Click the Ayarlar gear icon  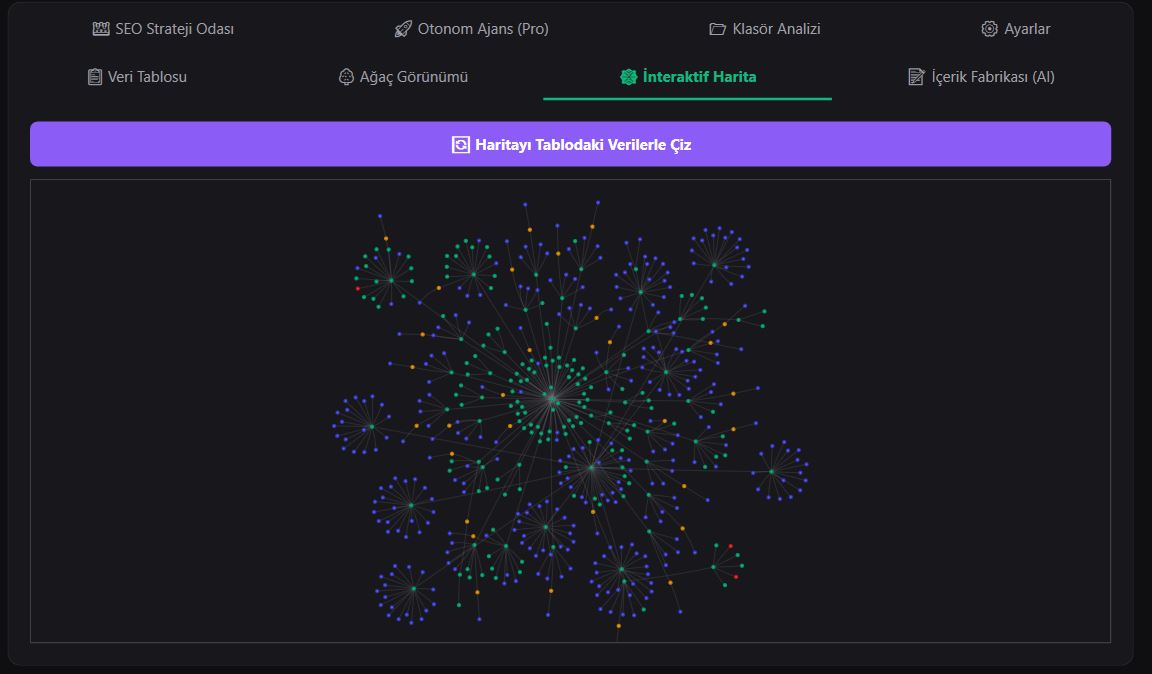989,29
